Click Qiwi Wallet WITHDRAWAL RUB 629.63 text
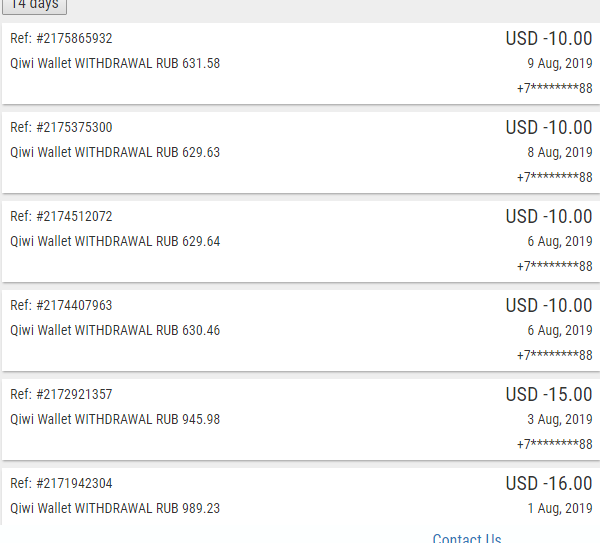This screenshot has height=543, width=600. [x=115, y=153]
